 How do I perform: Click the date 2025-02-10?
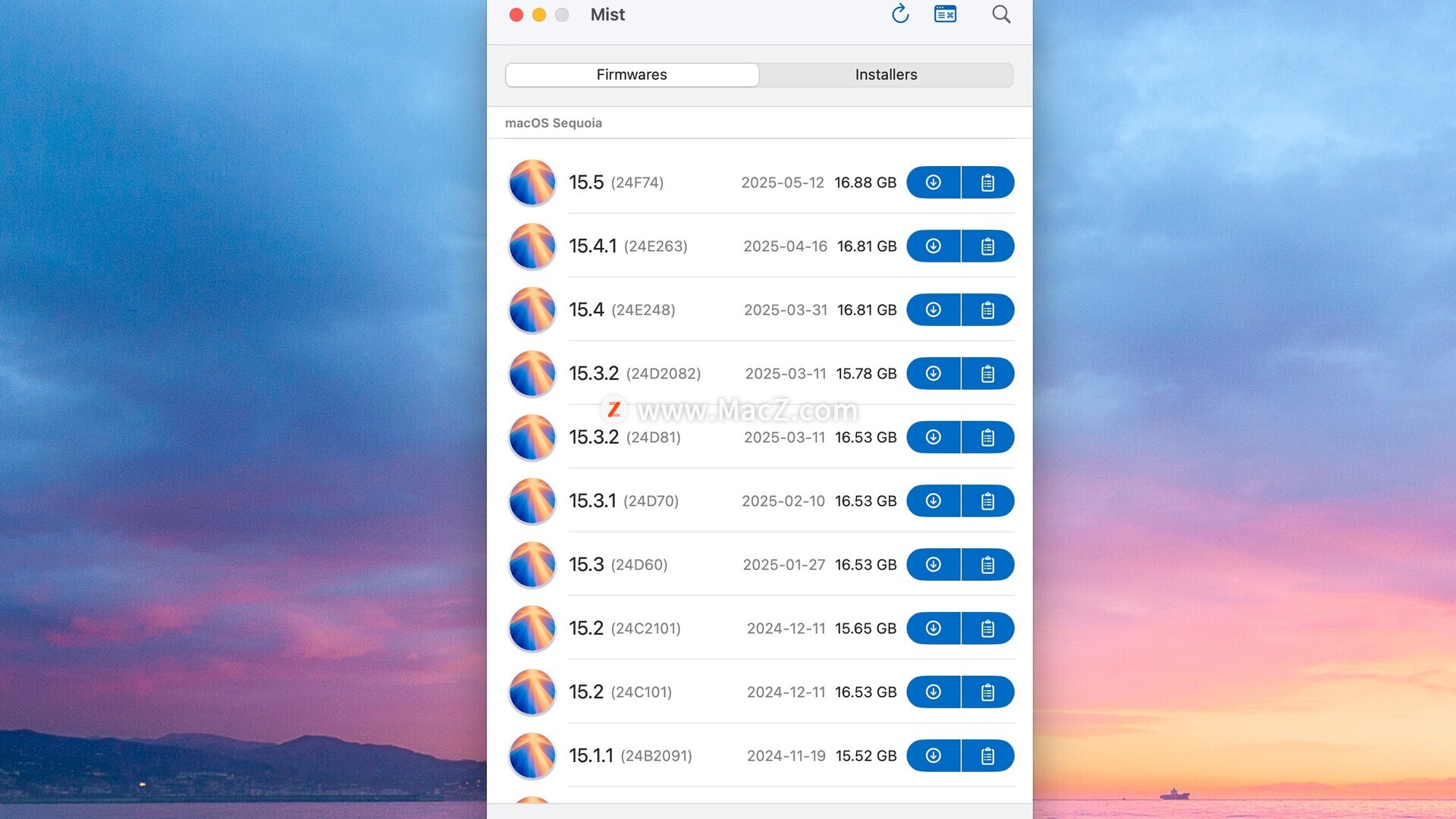point(783,500)
